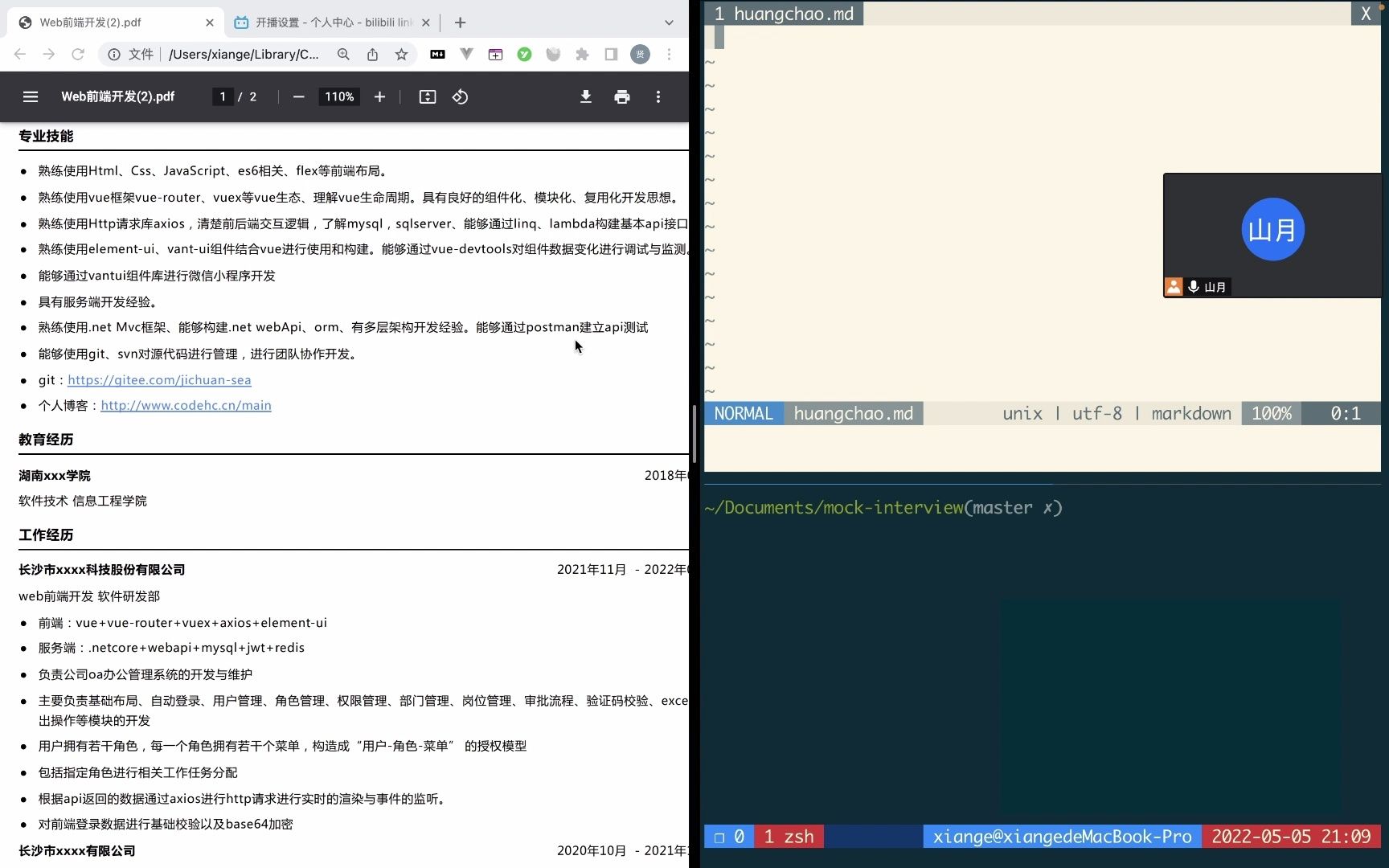
Task: Click the tmux session 0 indicator
Action: tap(729, 837)
